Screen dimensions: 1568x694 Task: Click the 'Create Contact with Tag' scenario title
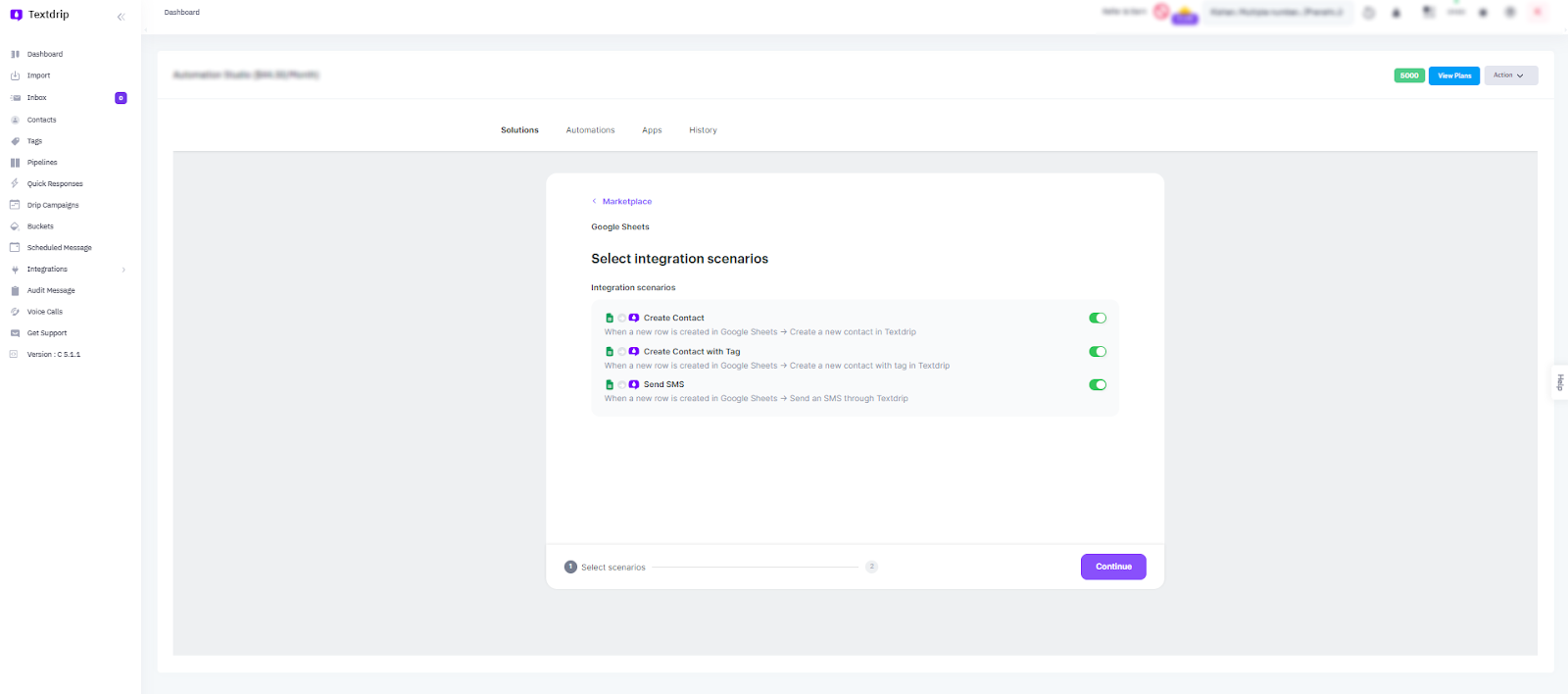tap(692, 351)
